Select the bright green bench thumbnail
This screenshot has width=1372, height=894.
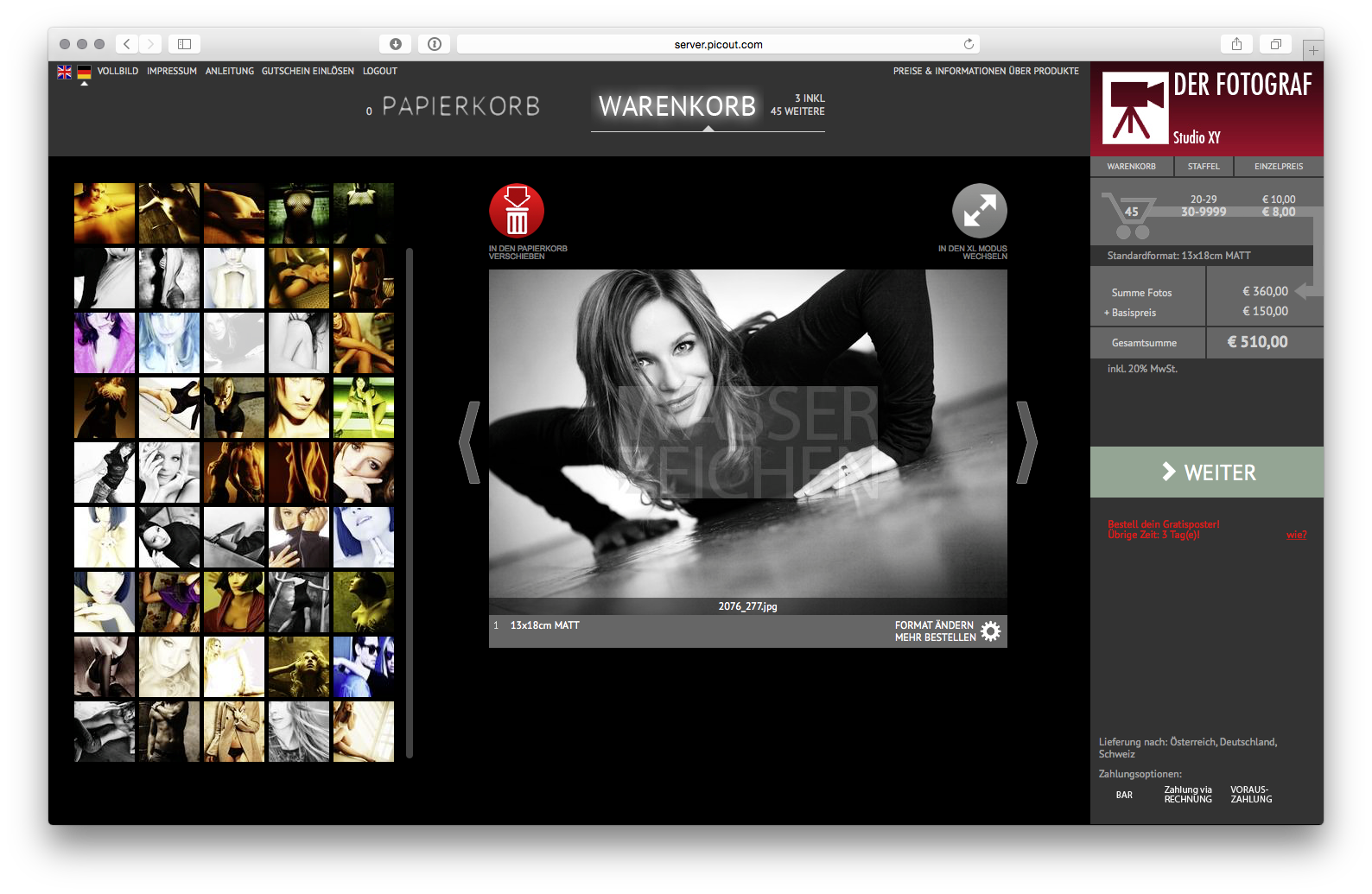click(x=364, y=408)
